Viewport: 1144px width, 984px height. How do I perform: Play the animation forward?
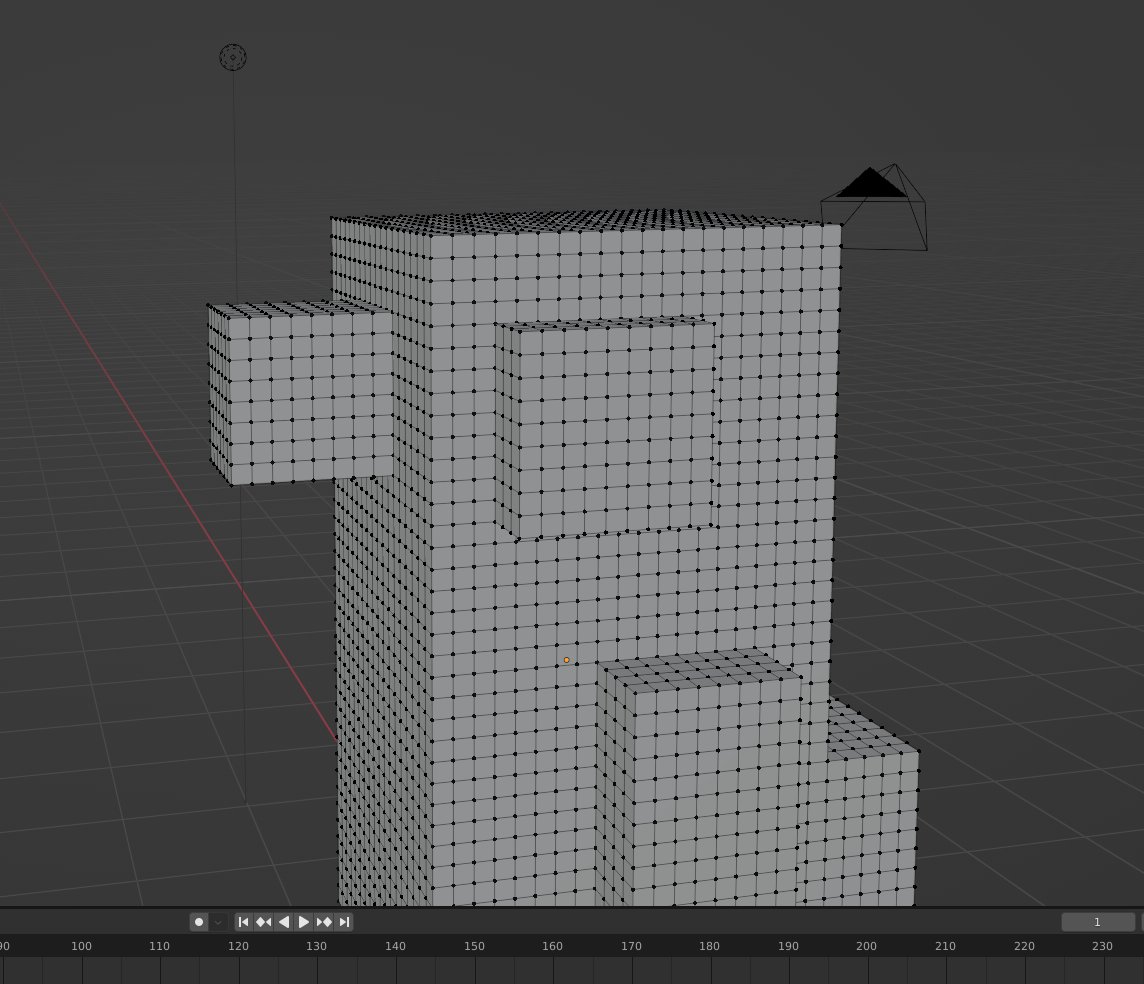(x=304, y=922)
